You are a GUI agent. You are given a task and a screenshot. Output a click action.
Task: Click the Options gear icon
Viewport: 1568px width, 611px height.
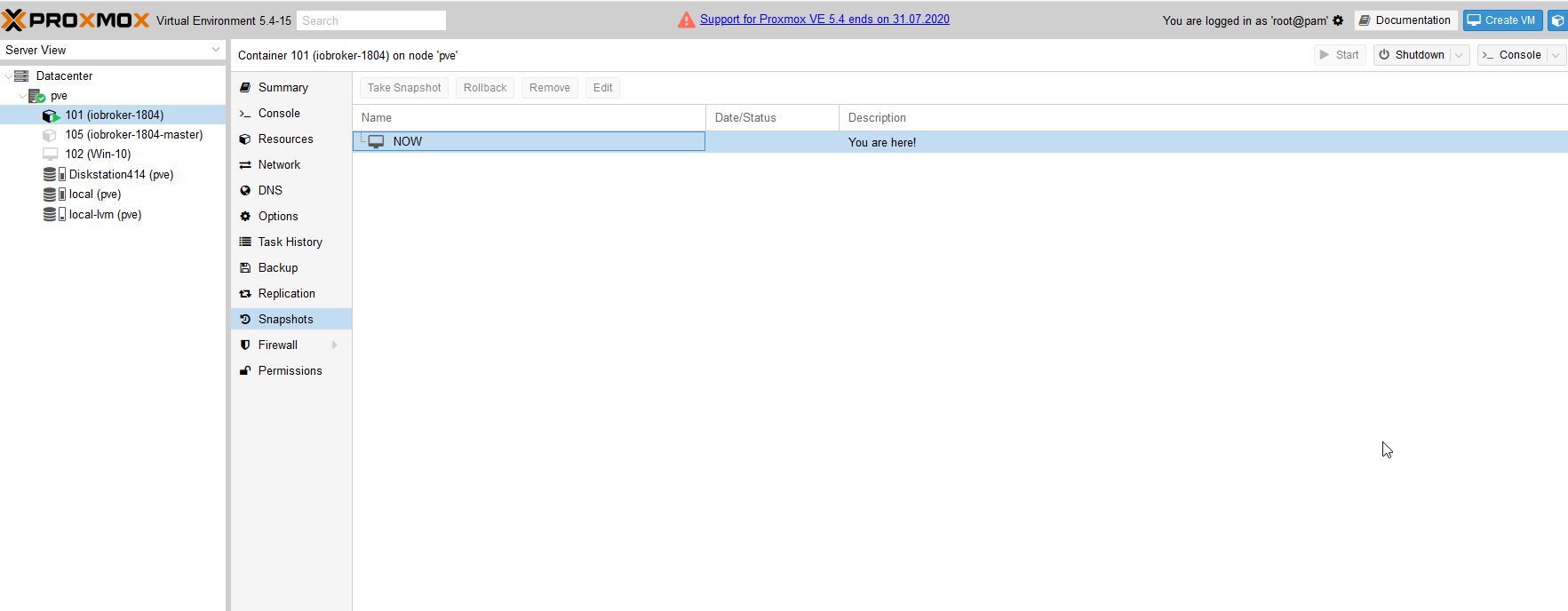pos(245,217)
